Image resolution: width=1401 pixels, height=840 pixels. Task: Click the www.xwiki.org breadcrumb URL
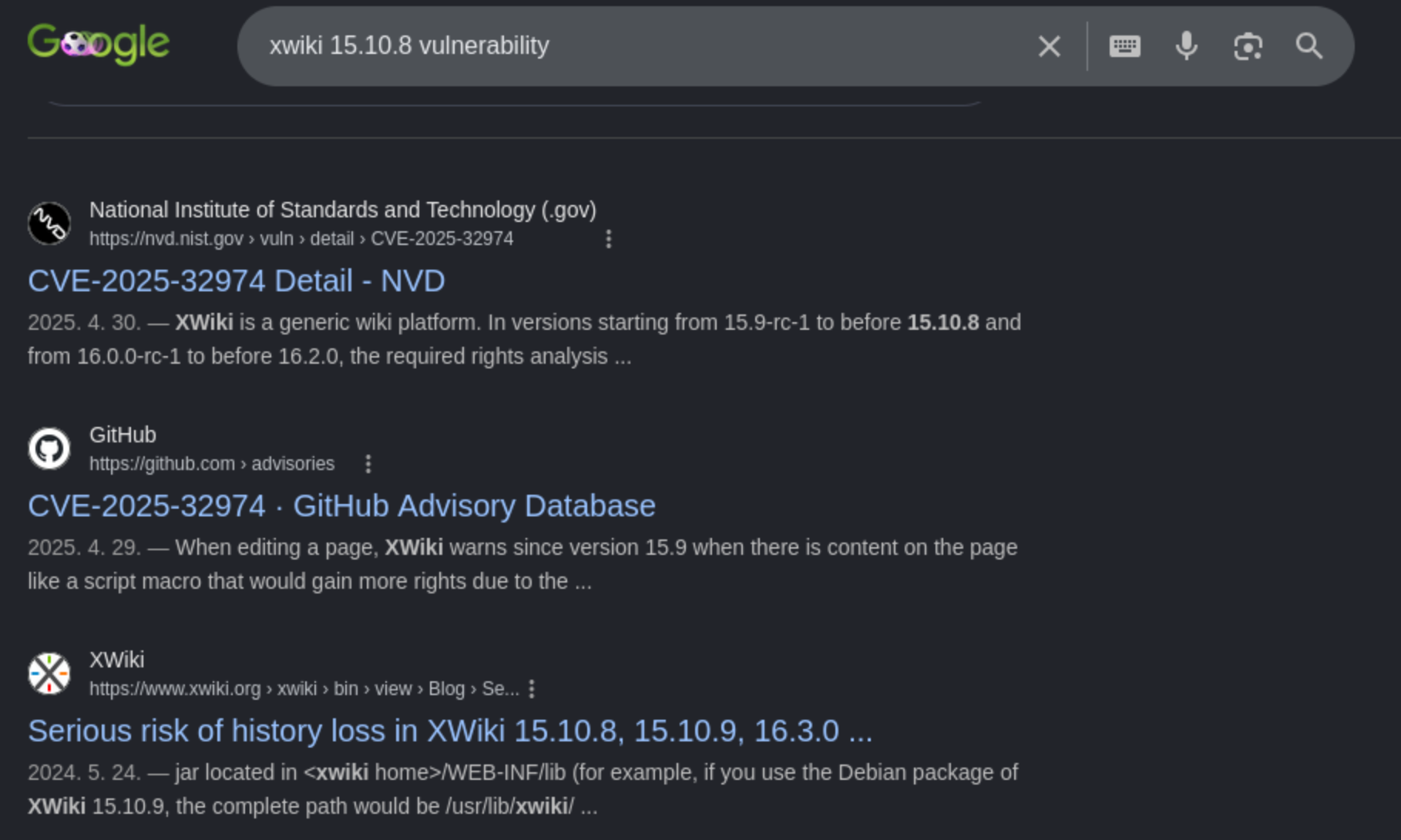304,689
